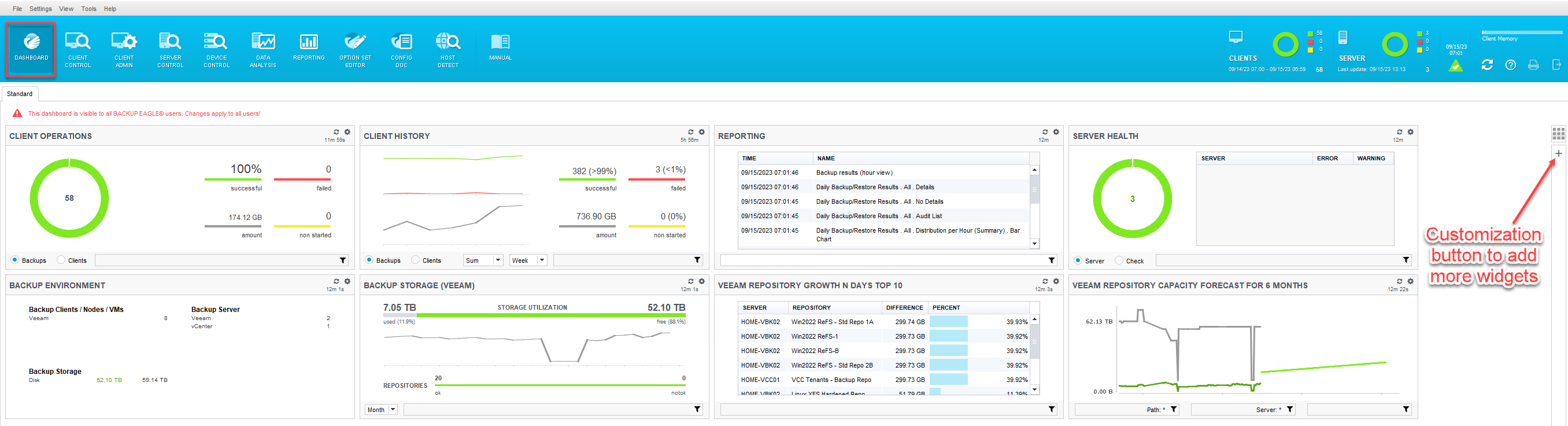Open Month dropdown in Backup Storage widget
The image size is (1568, 426).
coord(393,410)
